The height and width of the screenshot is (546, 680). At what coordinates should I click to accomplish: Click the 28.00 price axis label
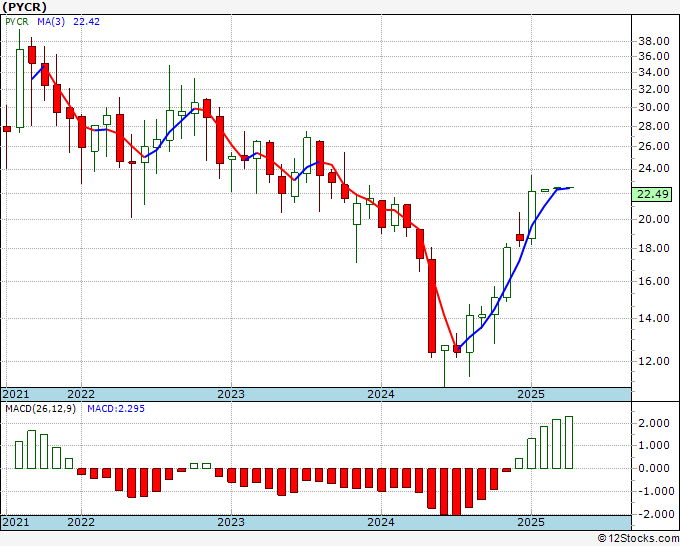pos(654,126)
